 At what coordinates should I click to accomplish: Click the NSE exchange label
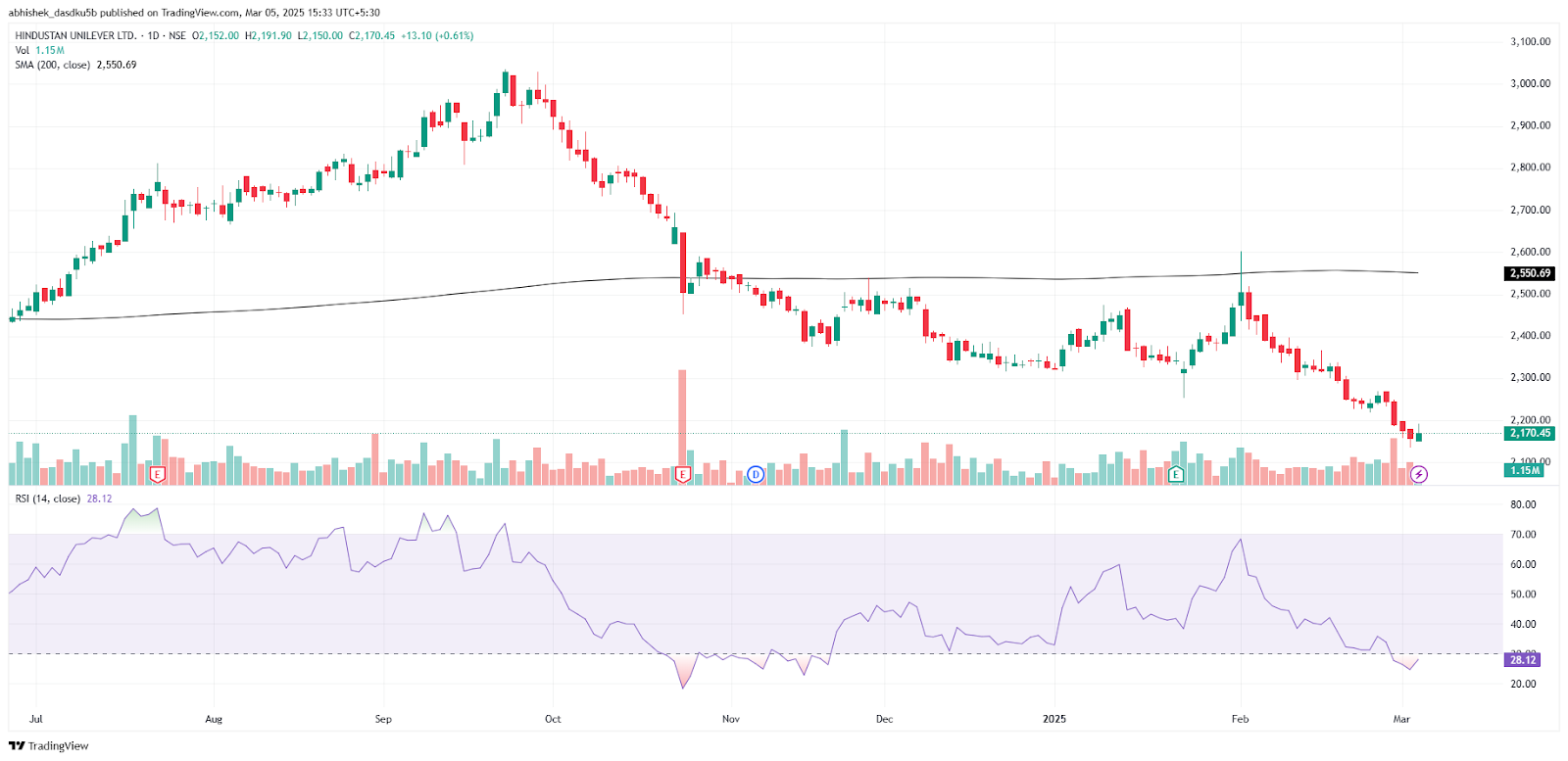click(x=176, y=35)
